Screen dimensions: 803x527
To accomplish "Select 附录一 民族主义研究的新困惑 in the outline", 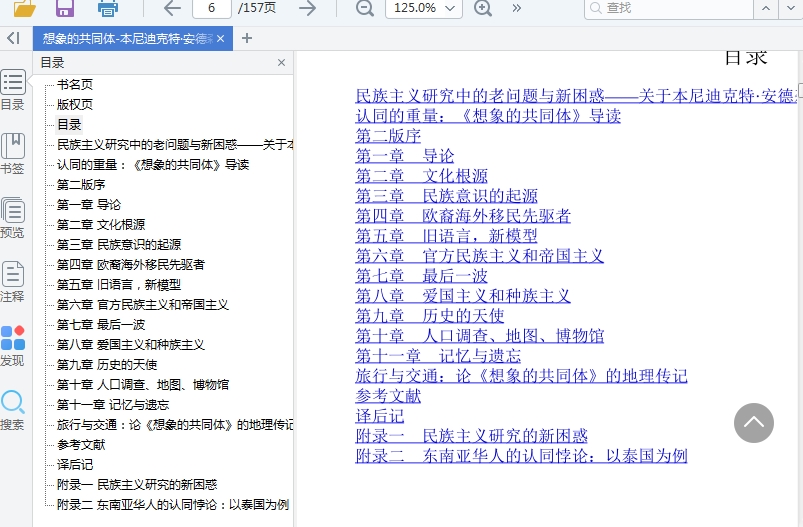I will (137, 484).
